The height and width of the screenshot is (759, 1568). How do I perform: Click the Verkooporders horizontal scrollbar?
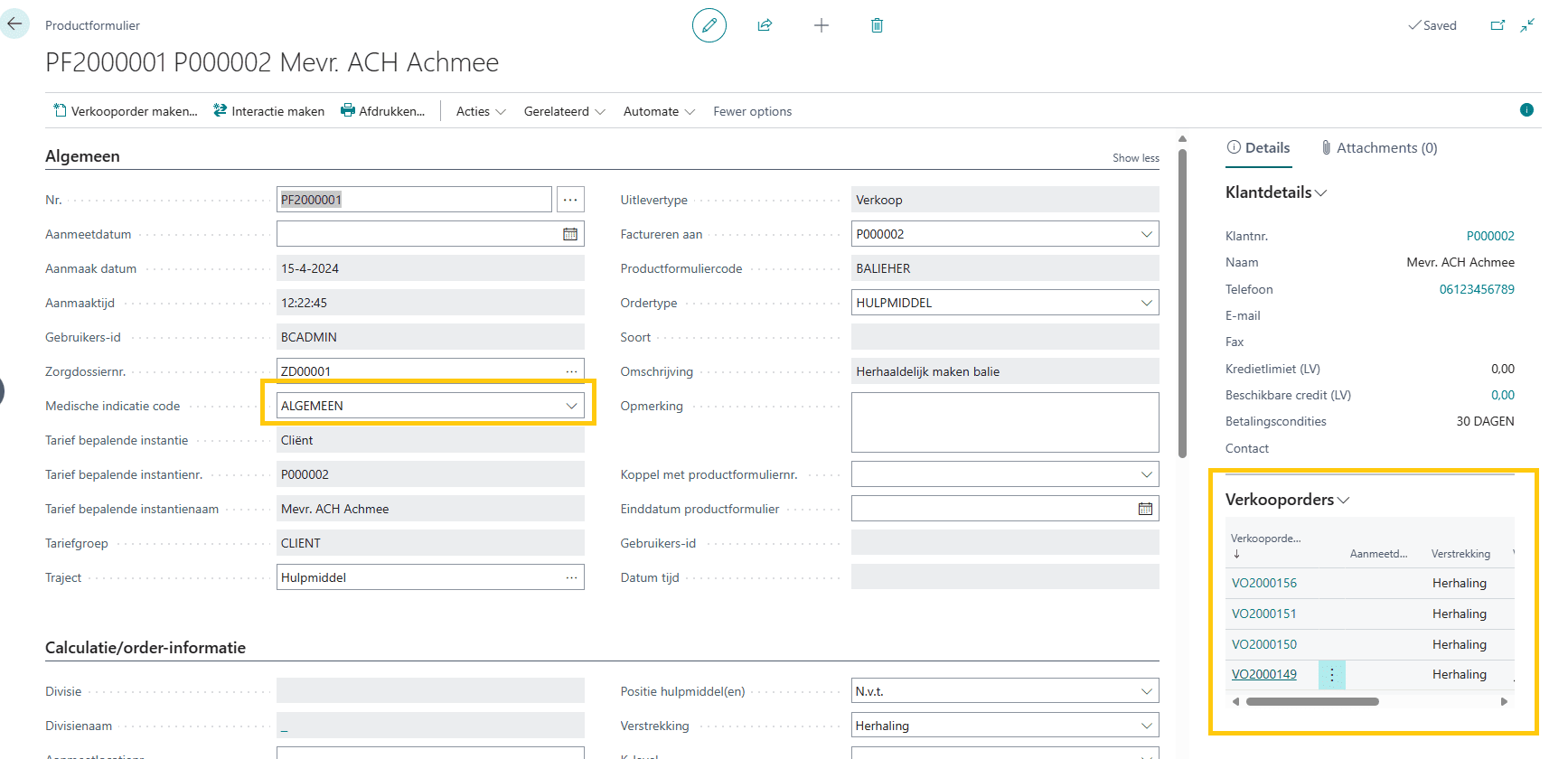pyautogui.click(x=1312, y=701)
